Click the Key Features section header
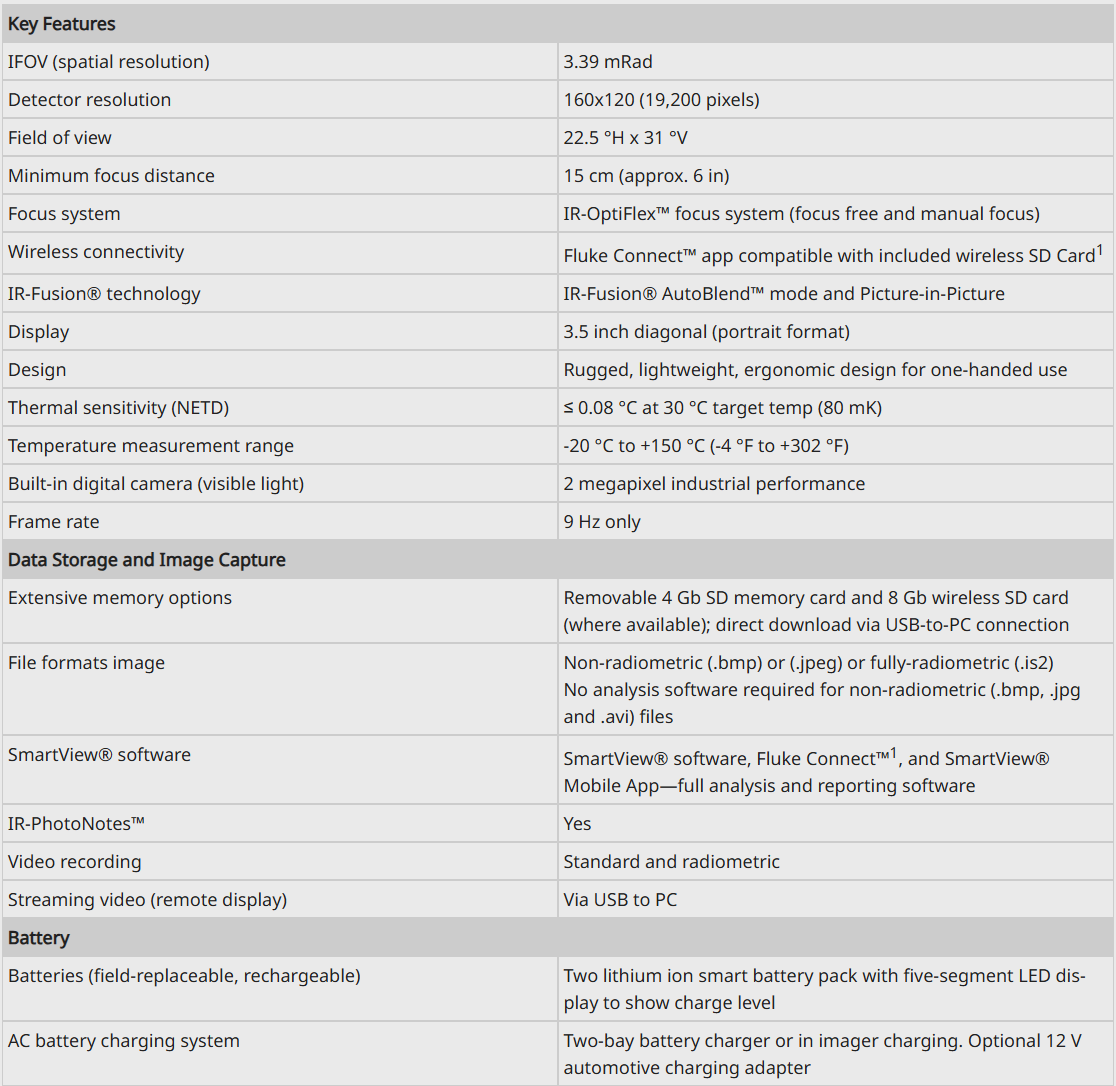1116x1086 pixels. (x=61, y=23)
